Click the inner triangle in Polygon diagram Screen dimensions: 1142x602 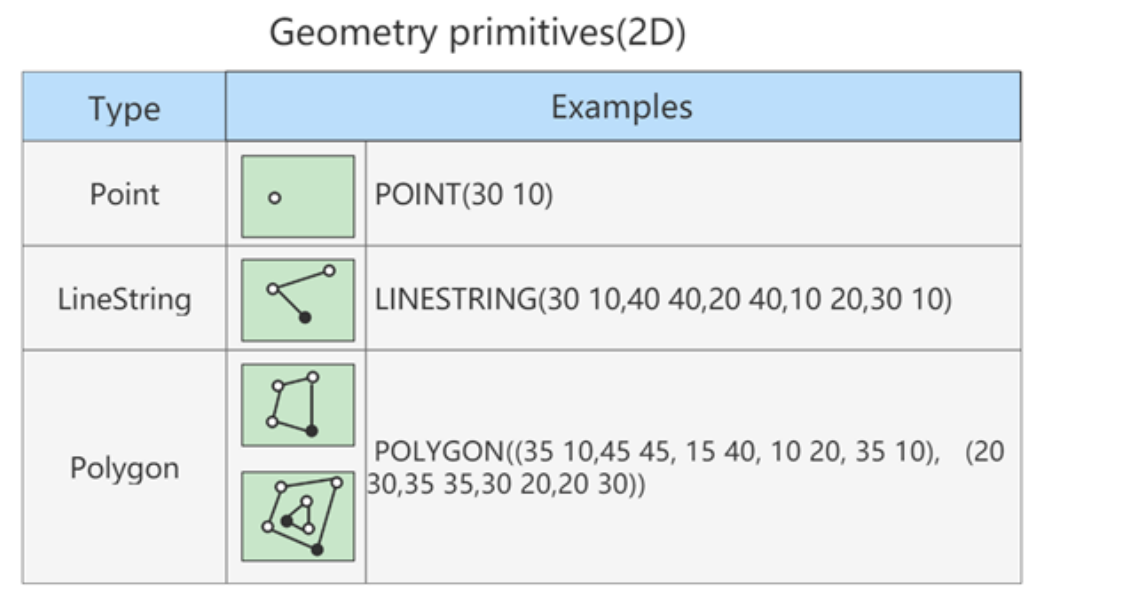point(299,515)
